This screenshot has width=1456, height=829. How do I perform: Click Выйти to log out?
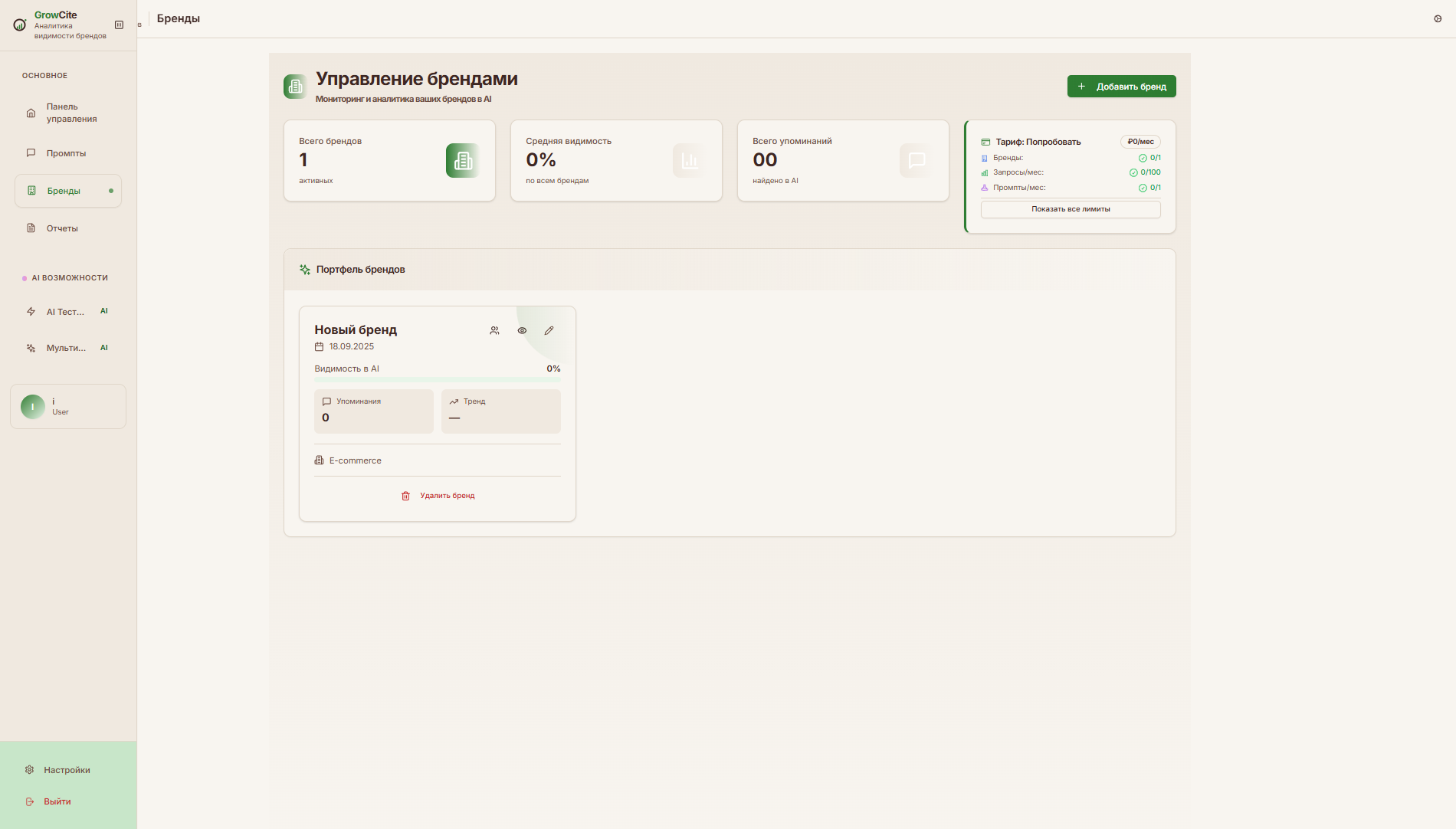point(57,801)
